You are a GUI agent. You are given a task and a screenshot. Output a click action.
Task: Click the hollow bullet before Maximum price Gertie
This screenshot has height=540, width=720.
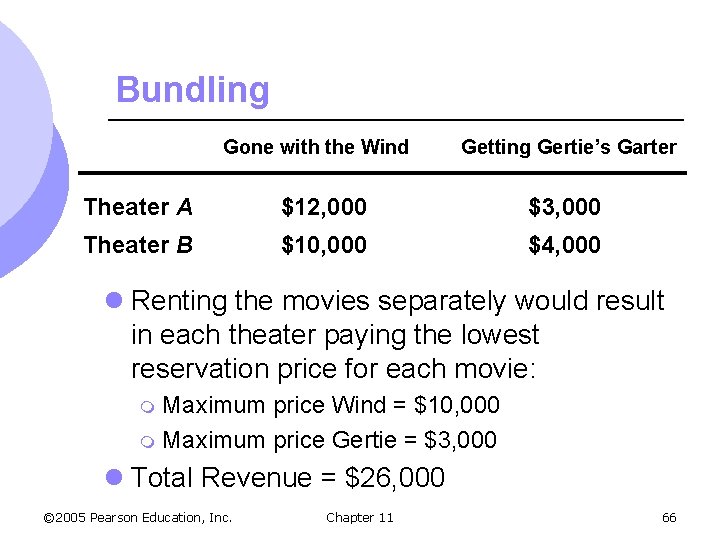click(147, 442)
